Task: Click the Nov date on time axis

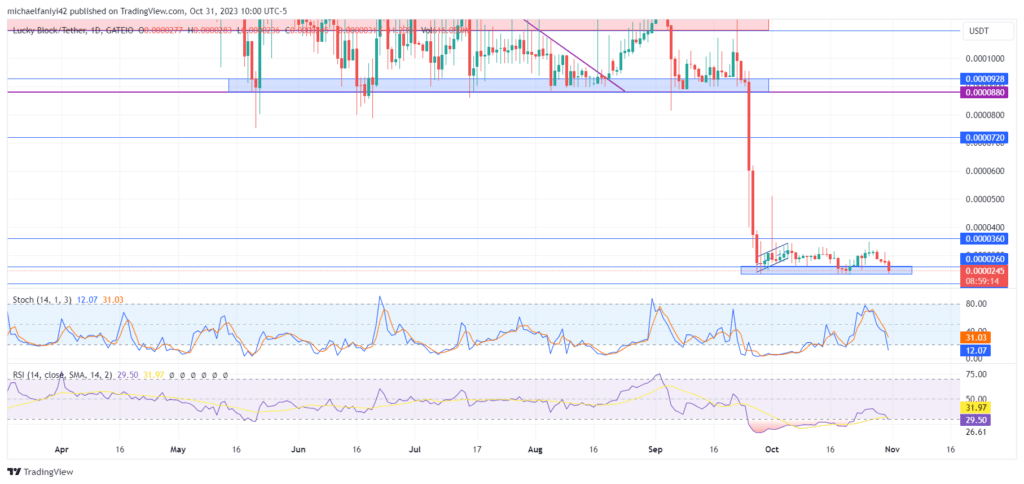Action: (892, 450)
